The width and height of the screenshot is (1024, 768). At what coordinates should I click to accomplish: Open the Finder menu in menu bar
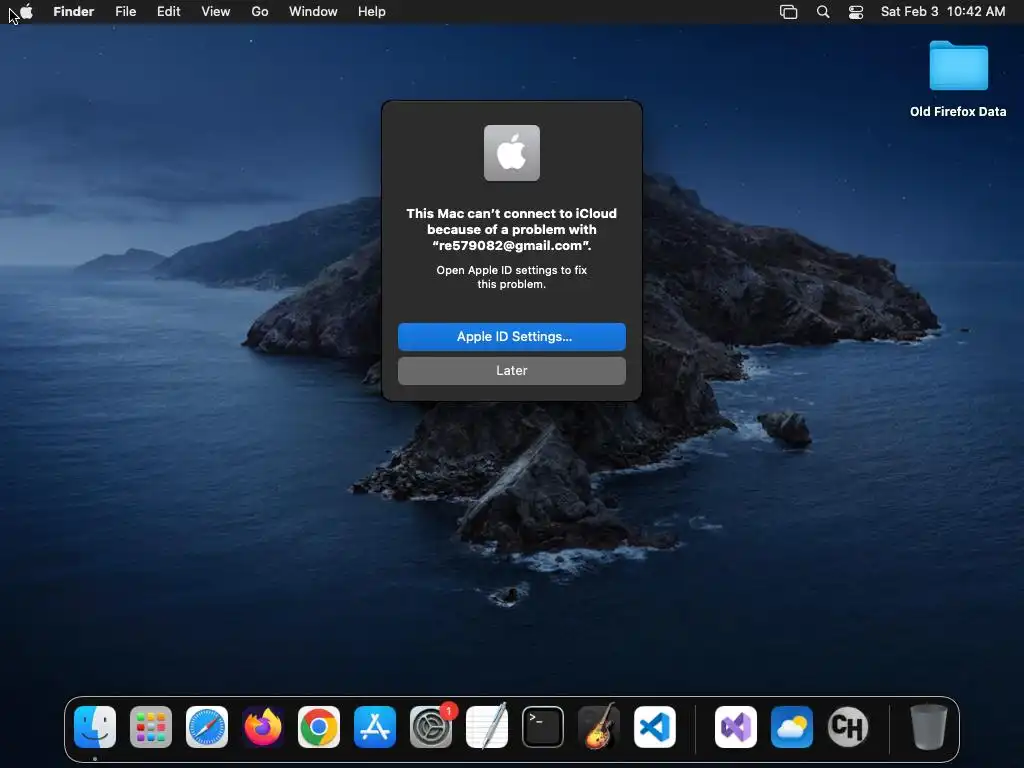click(x=73, y=12)
